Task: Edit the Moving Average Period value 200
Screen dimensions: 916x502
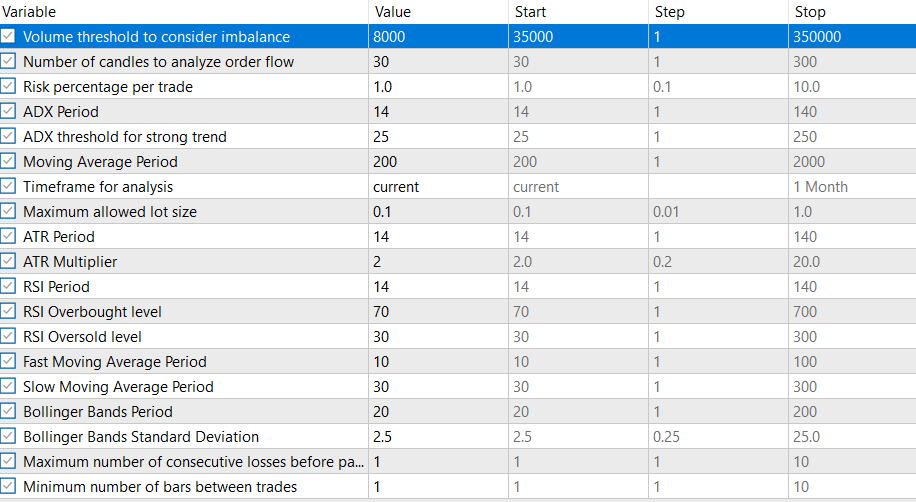Action: tap(438, 161)
